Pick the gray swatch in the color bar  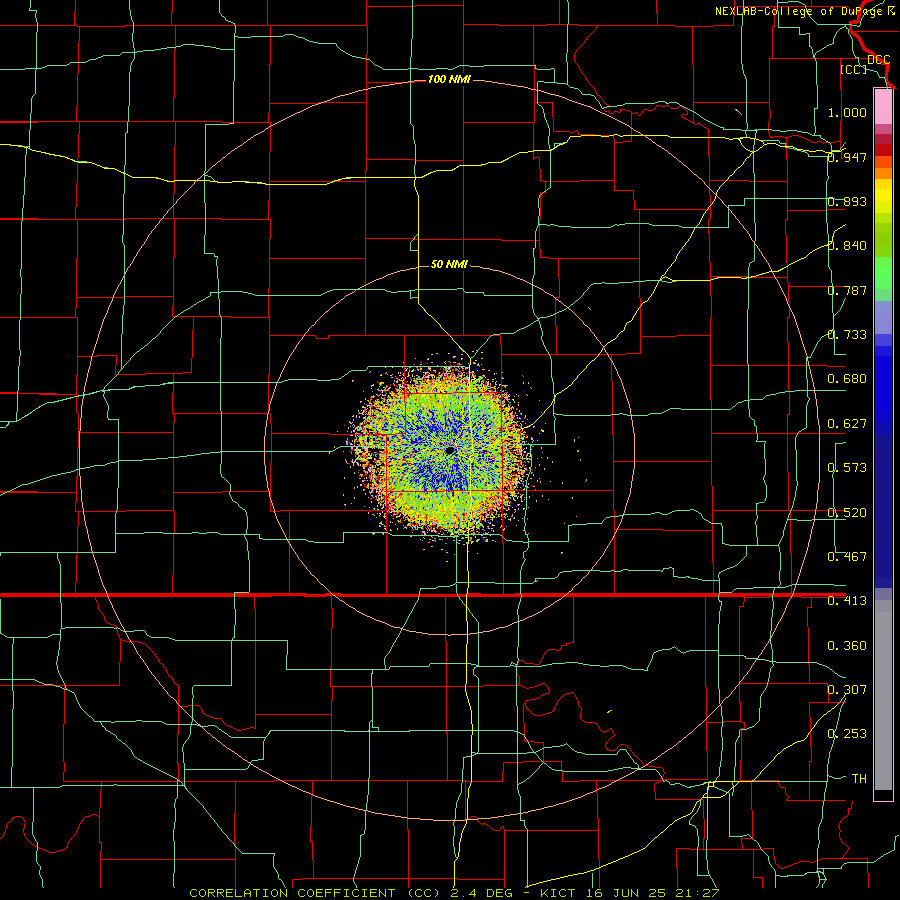click(x=883, y=695)
